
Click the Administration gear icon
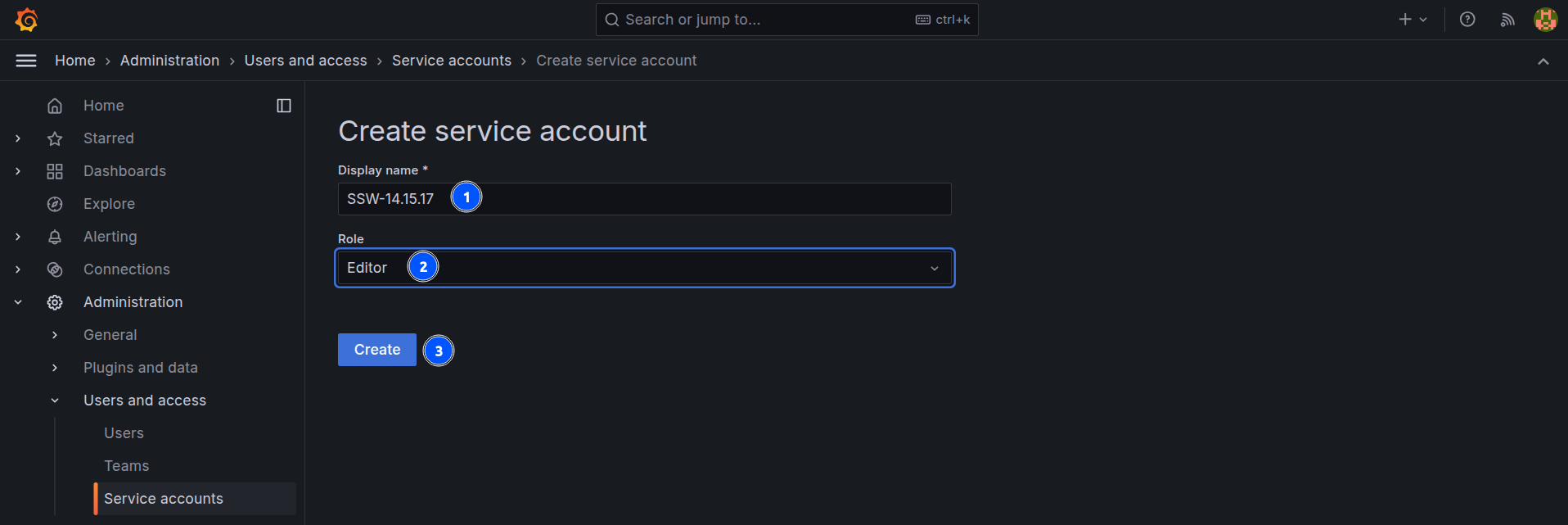pyautogui.click(x=55, y=302)
